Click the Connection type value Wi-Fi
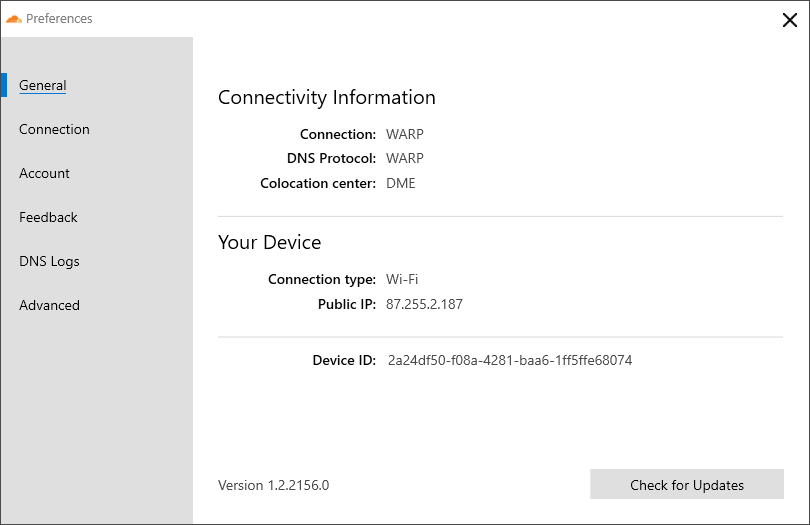 point(402,280)
